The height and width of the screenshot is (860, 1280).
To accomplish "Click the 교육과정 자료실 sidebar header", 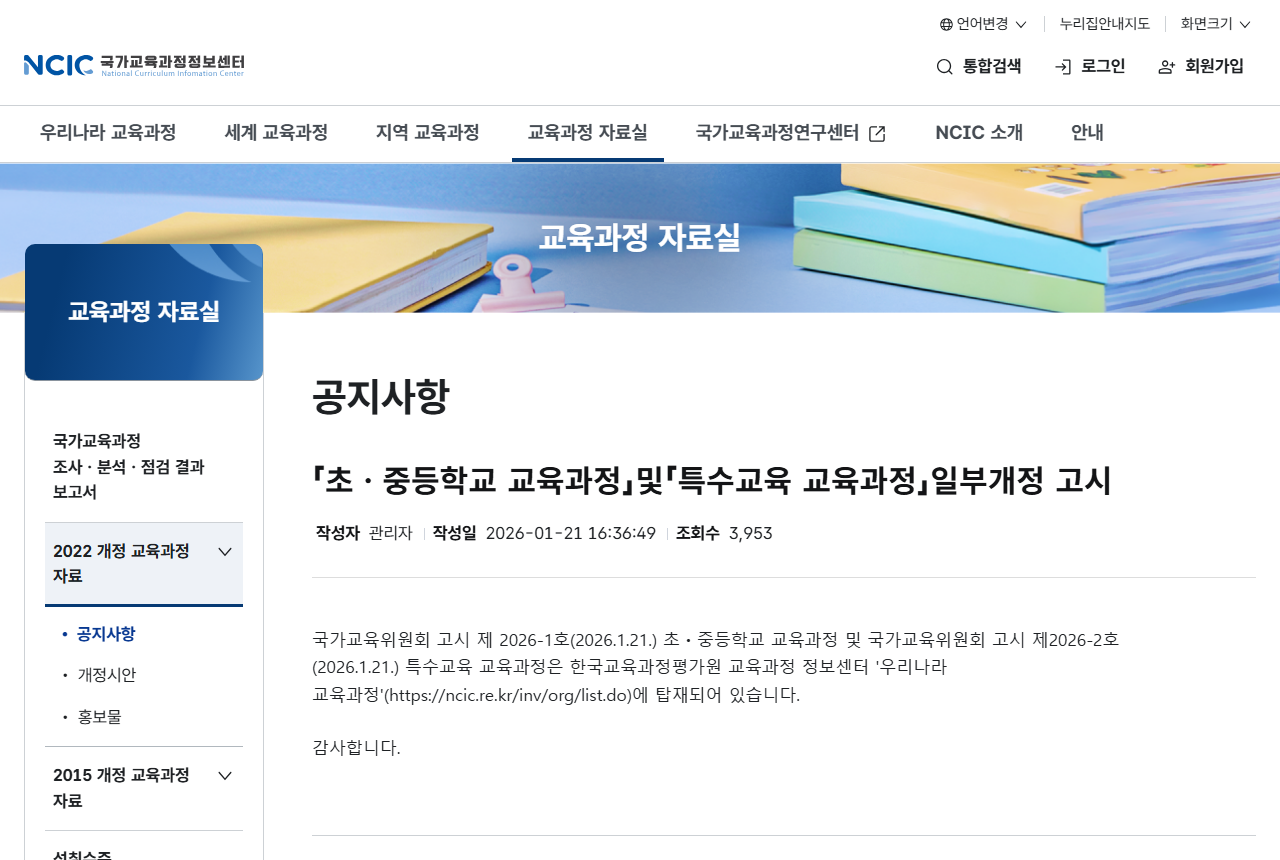I will (144, 312).
